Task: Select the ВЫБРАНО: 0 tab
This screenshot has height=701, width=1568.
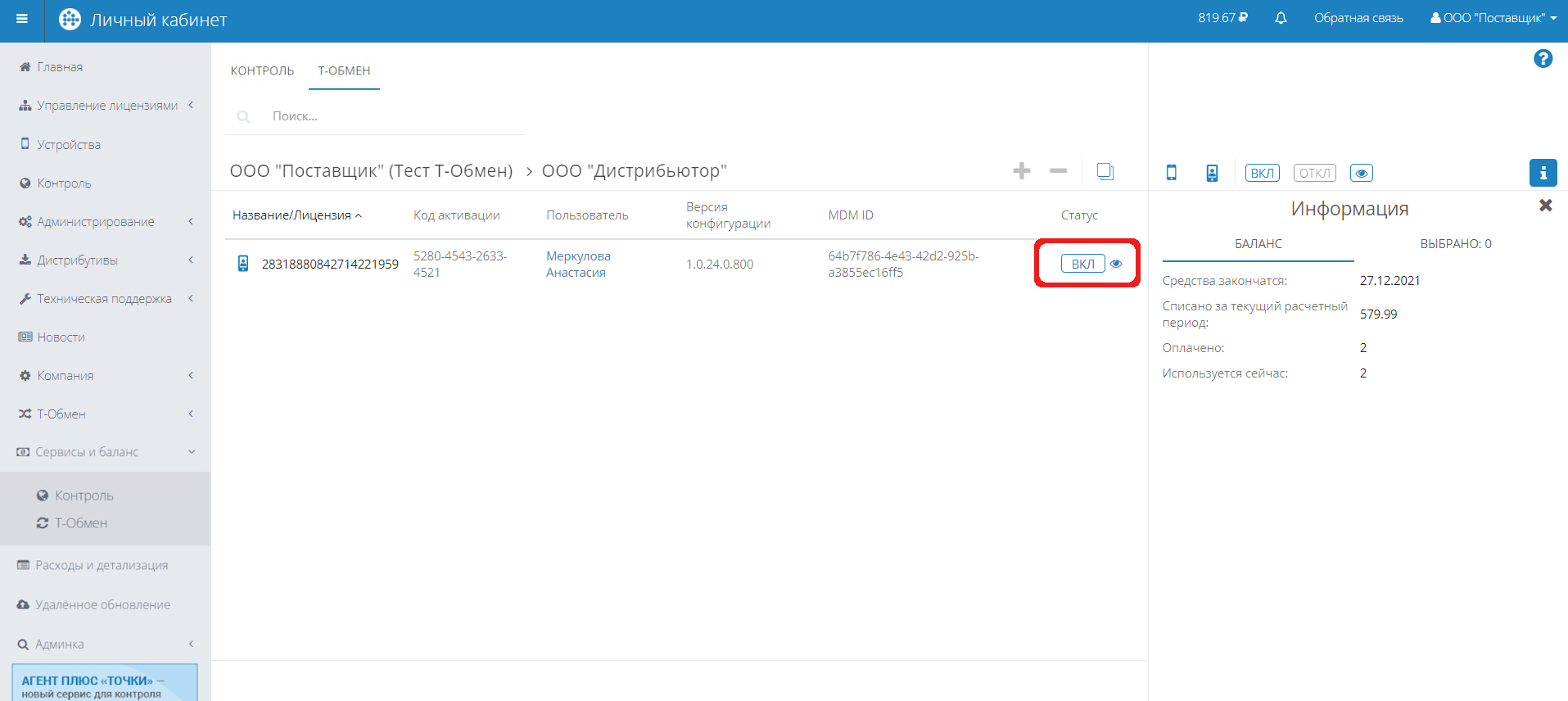Action: tap(1456, 244)
